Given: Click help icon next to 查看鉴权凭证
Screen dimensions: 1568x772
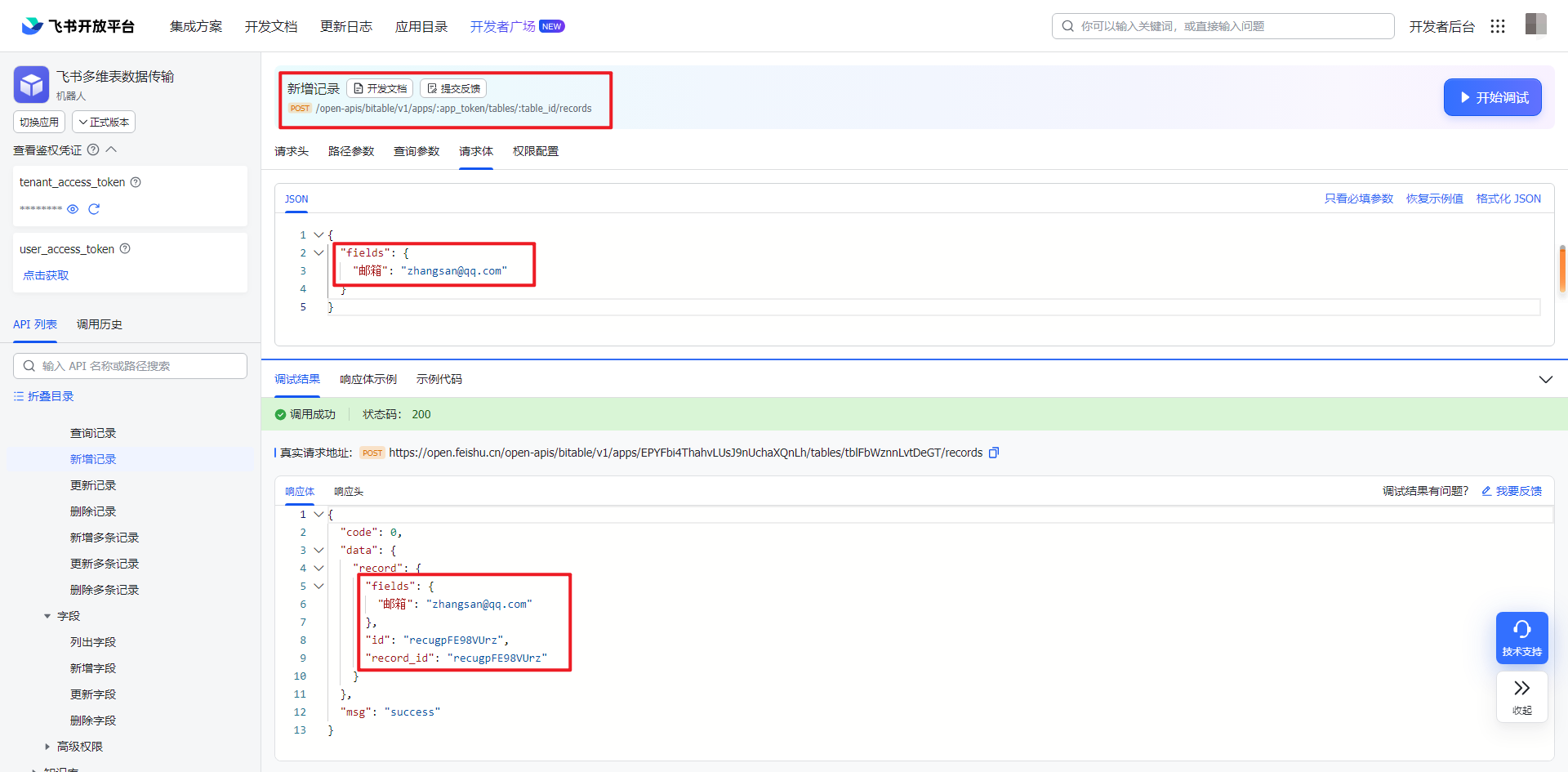Looking at the screenshot, I should coord(93,149).
